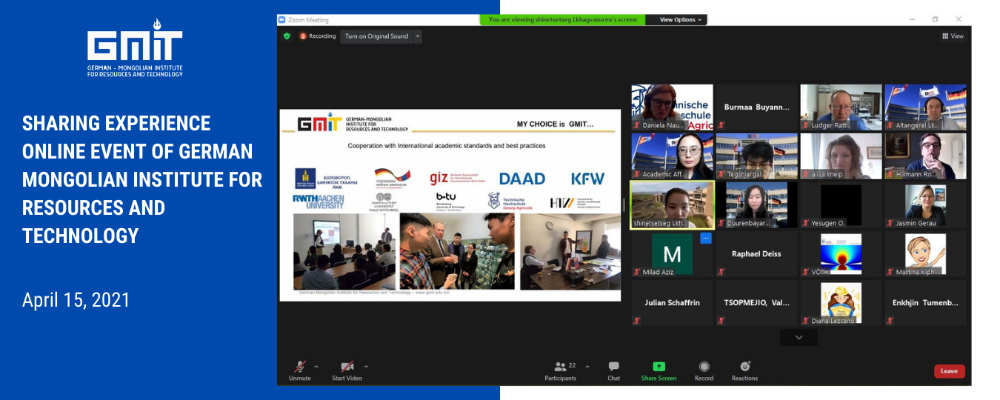The image size is (1000, 400).
Task: Click the giz logo on shared slide
Action: 457,178
